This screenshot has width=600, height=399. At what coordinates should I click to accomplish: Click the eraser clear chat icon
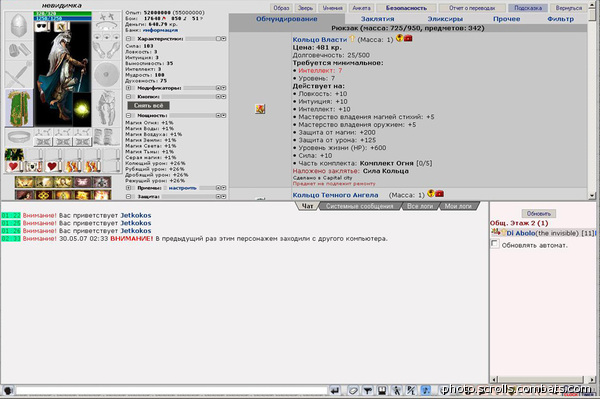tap(353, 390)
